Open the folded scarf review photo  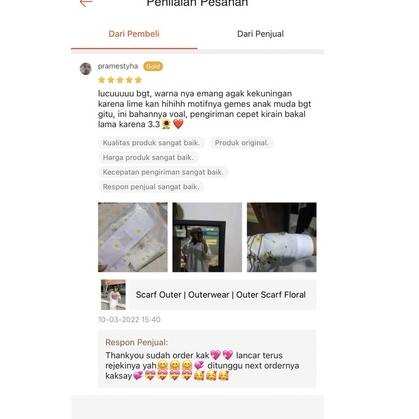click(x=133, y=237)
